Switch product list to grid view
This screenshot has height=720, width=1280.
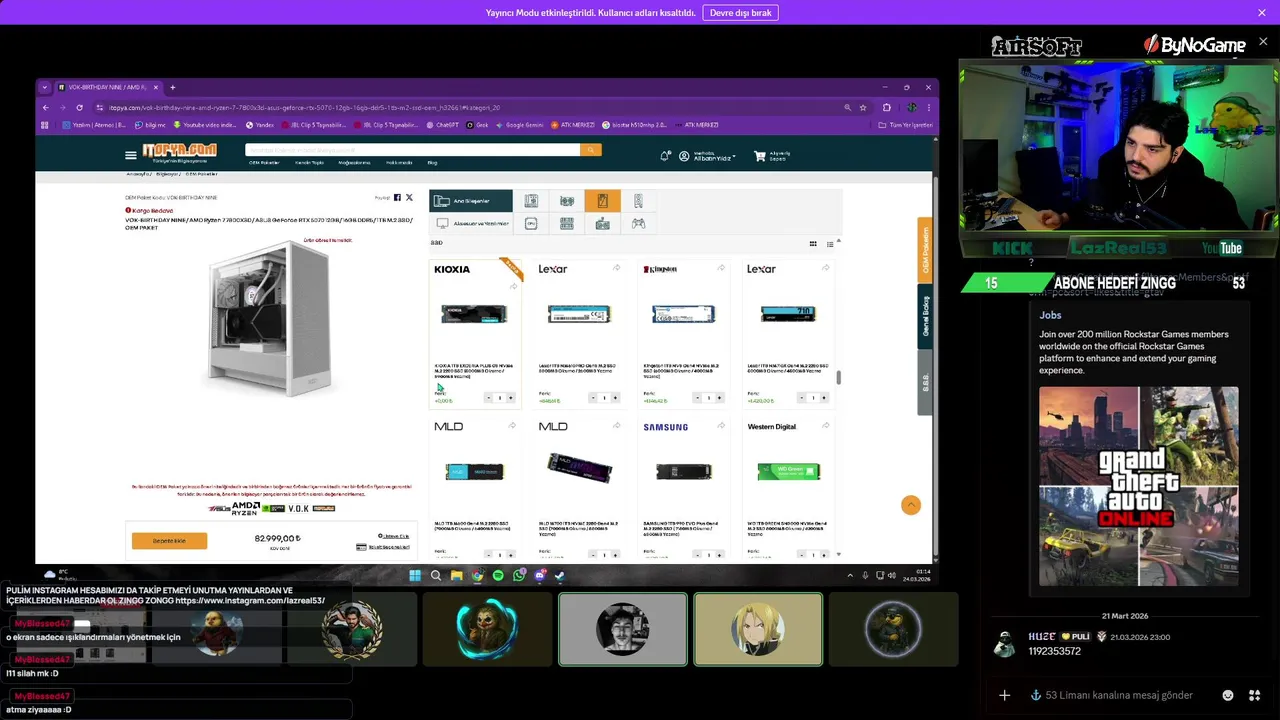(x=813, y=244)
